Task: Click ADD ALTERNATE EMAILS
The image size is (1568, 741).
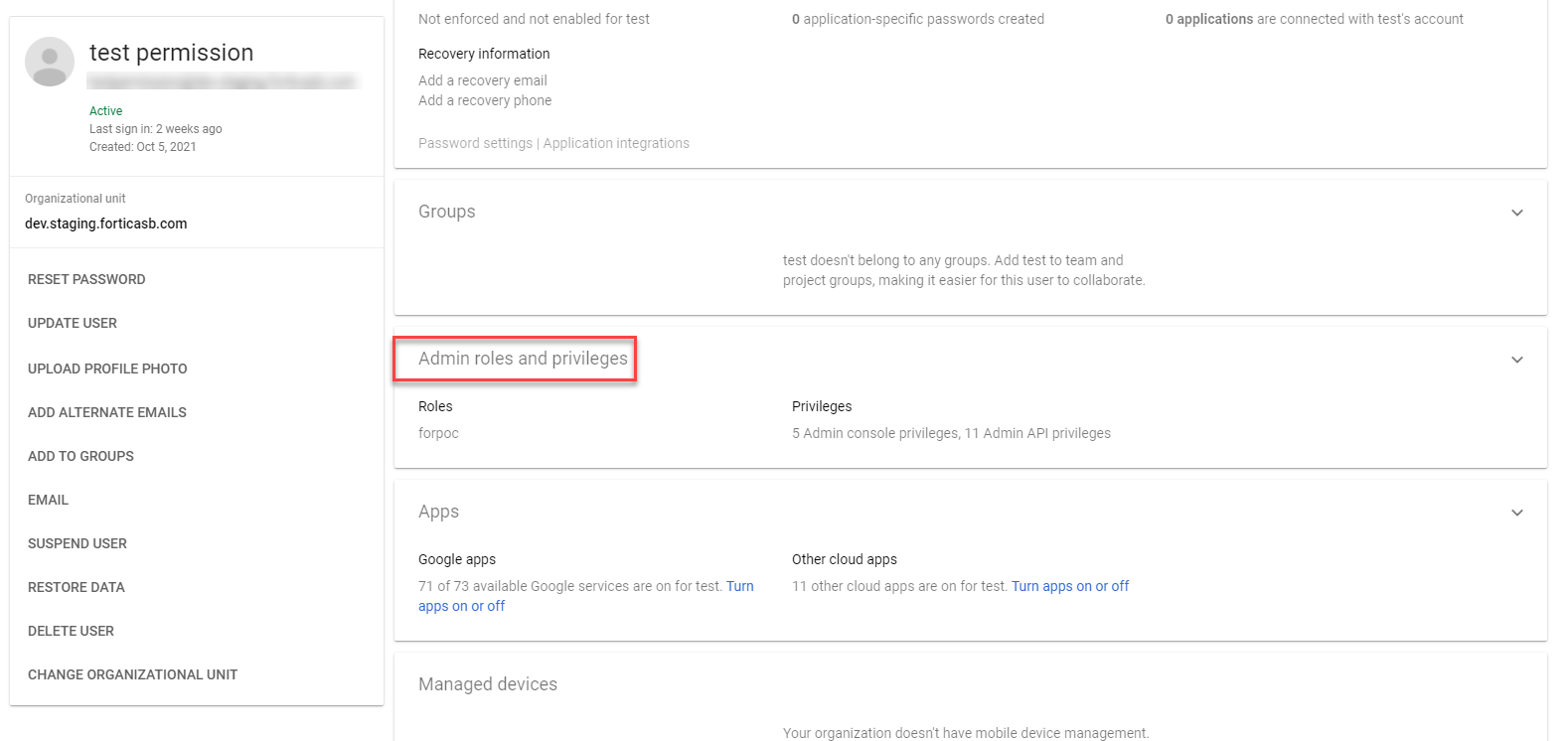Action: click(106, 411)
